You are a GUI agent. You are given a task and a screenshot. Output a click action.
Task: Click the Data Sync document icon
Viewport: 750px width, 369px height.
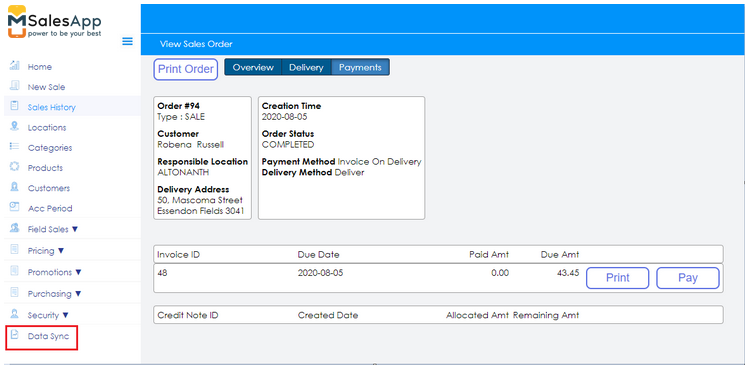15,335
